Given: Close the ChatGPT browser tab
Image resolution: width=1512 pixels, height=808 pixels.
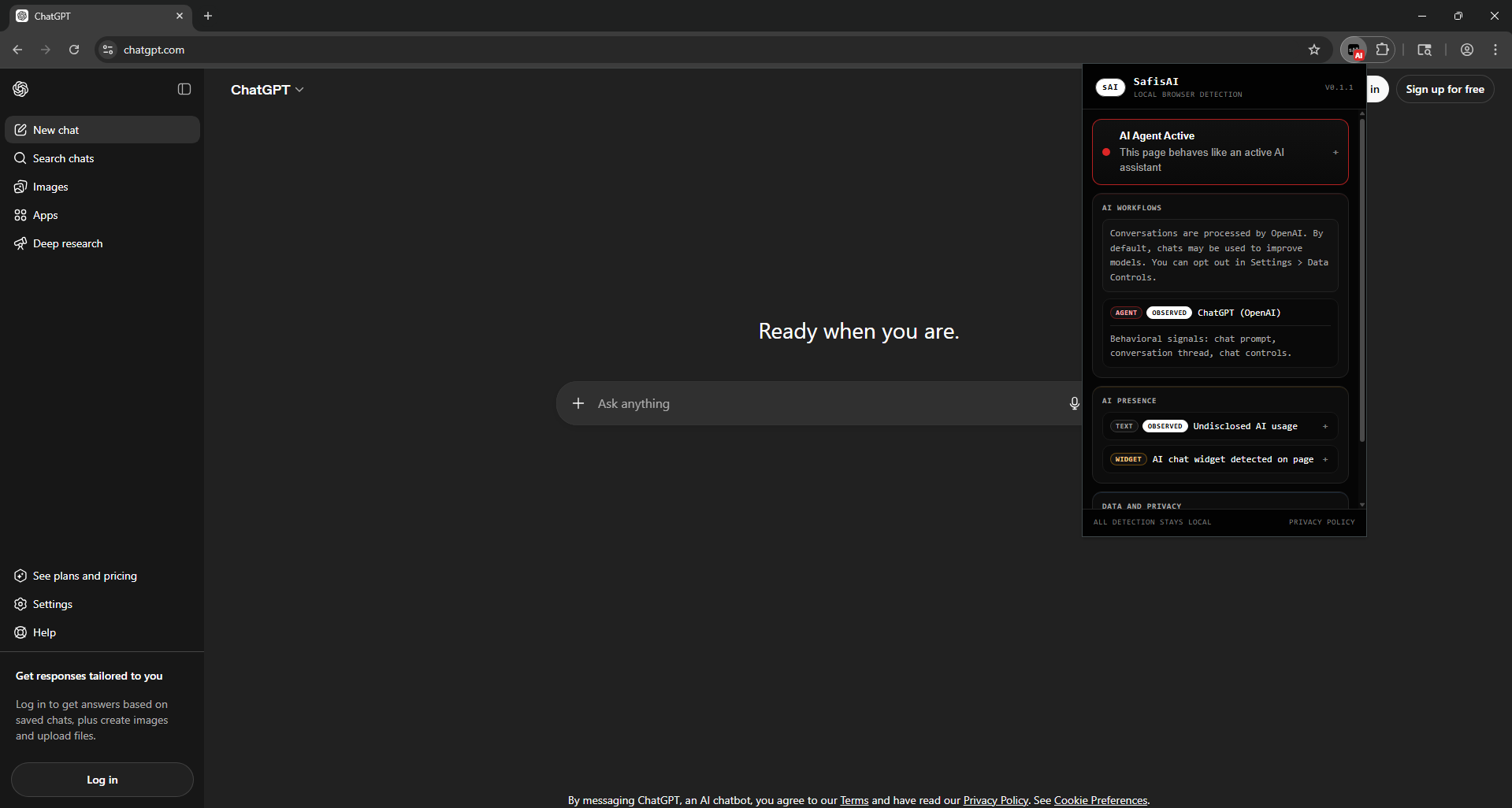Looking at the screenshot, I should tap(180, 16).
